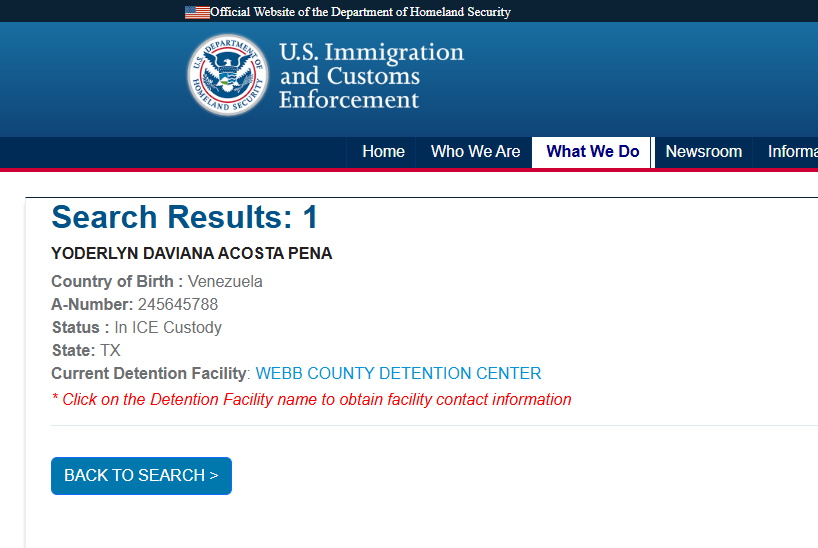The image size is (818, 548).
Task: Select the name YODERLYN DAVIANA ACOSTA PENA
Action: click(191, 253)
